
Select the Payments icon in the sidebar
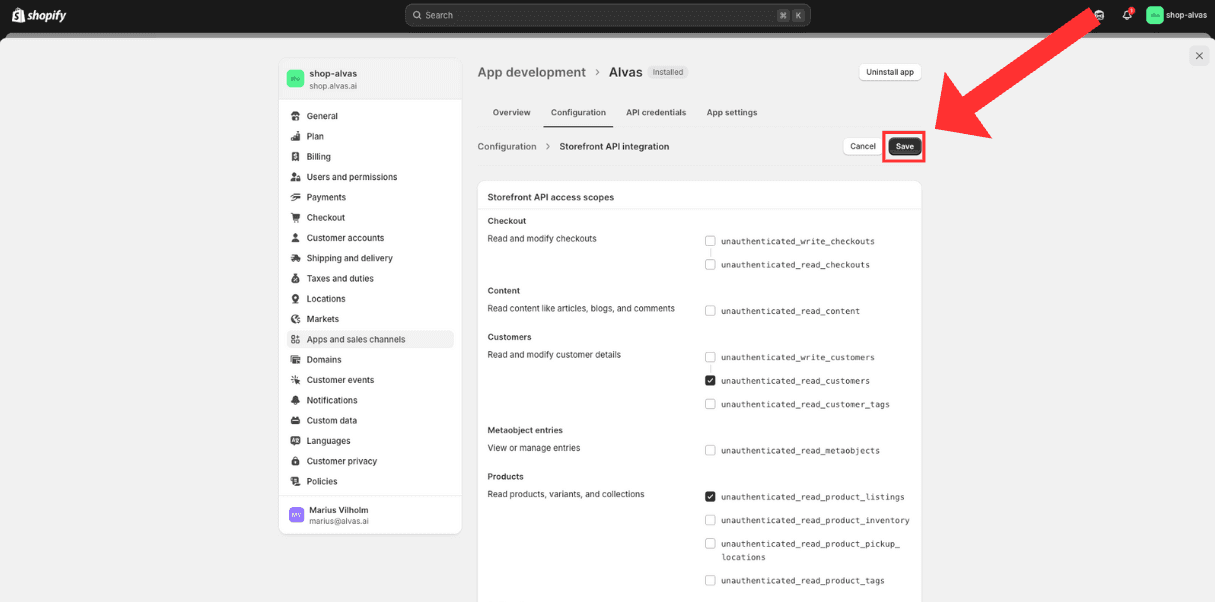tap(296, 197)
